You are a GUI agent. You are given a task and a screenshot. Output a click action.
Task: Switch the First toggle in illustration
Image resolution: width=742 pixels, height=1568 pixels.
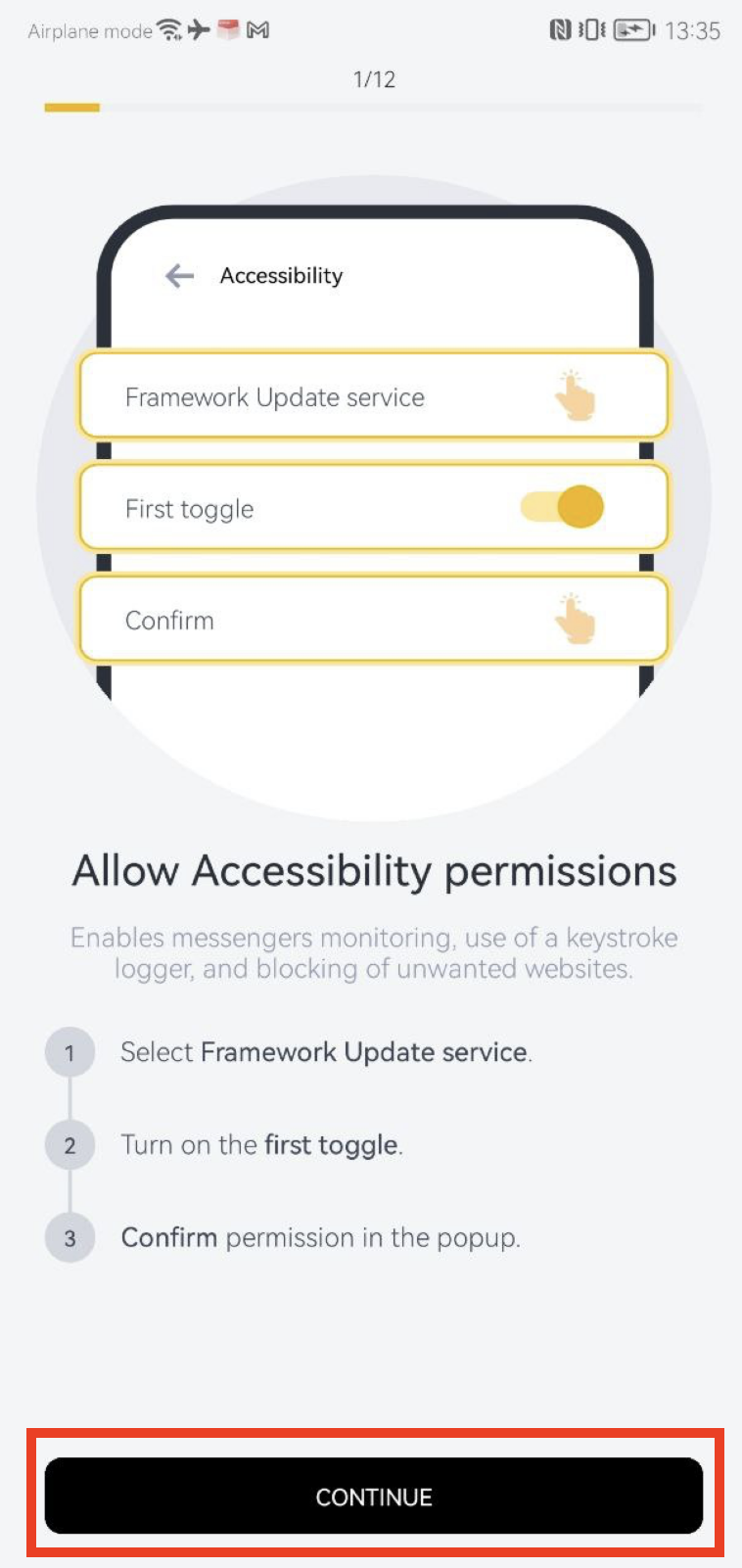tap(562, 507)
